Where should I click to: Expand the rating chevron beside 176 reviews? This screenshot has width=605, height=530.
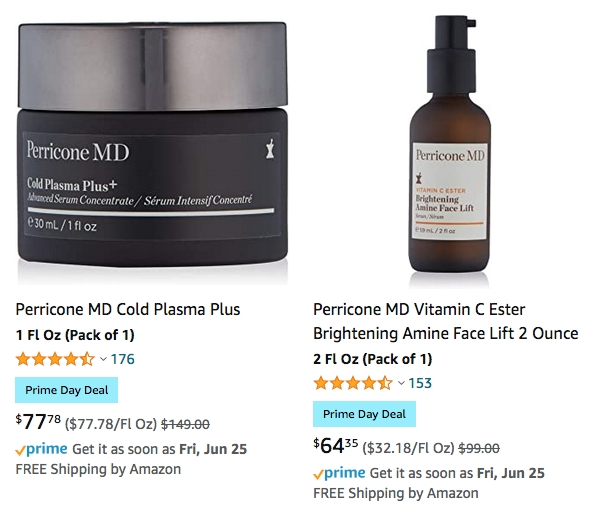point(103,360)
